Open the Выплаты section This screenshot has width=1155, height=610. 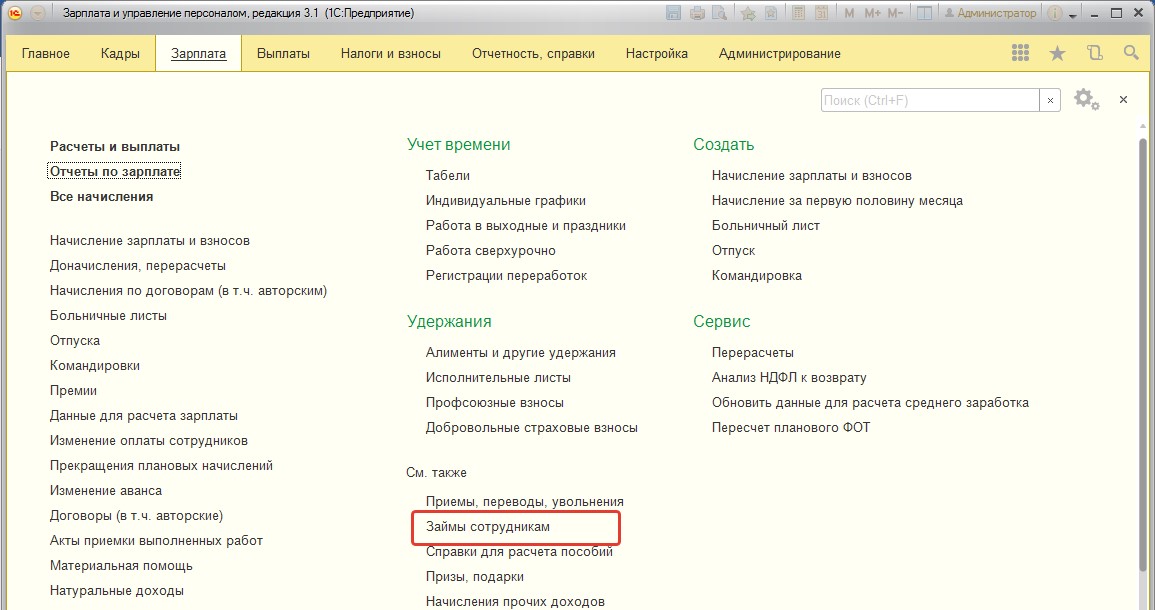coord(284,53)
